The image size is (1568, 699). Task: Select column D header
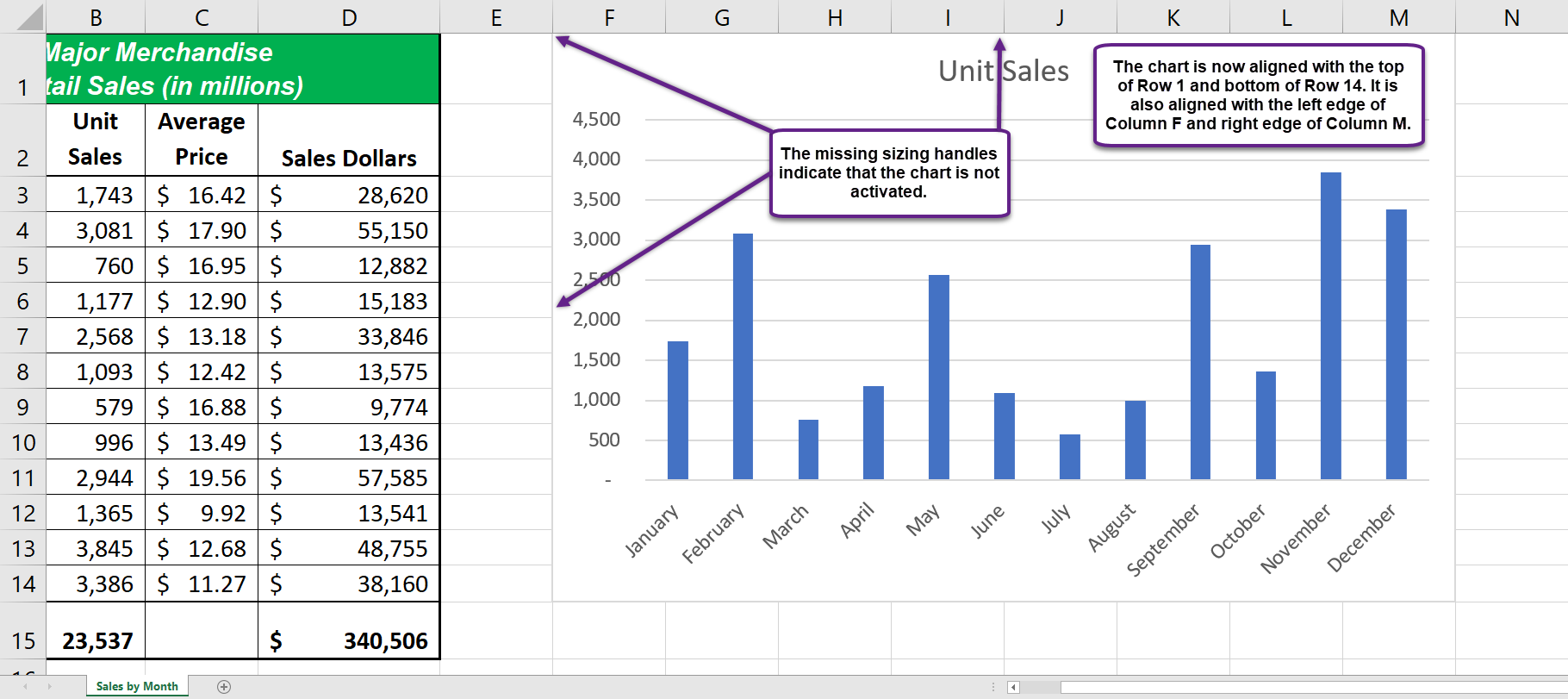click(x=349, y=17)
